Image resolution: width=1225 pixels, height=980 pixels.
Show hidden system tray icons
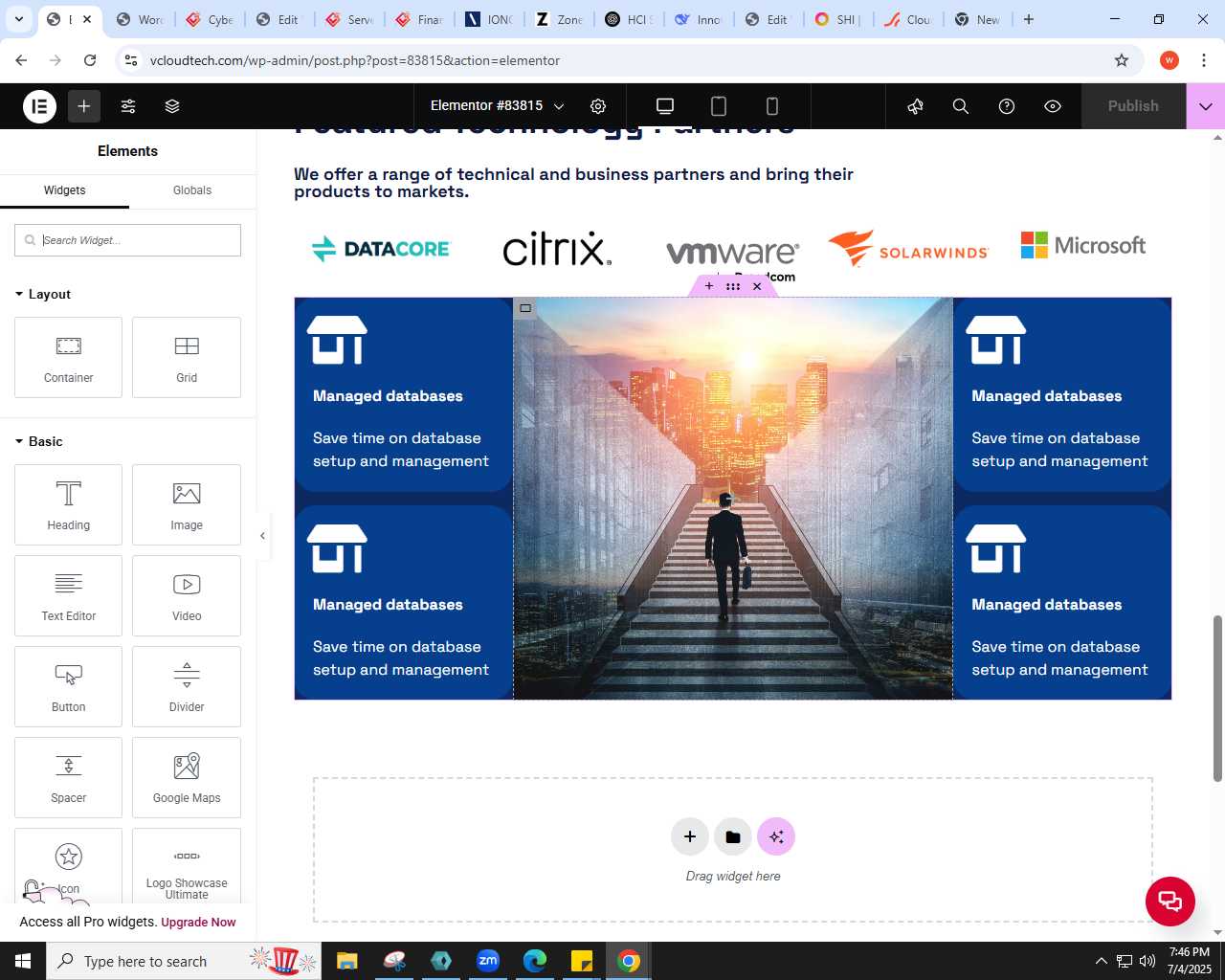[x=1101, y=961]
